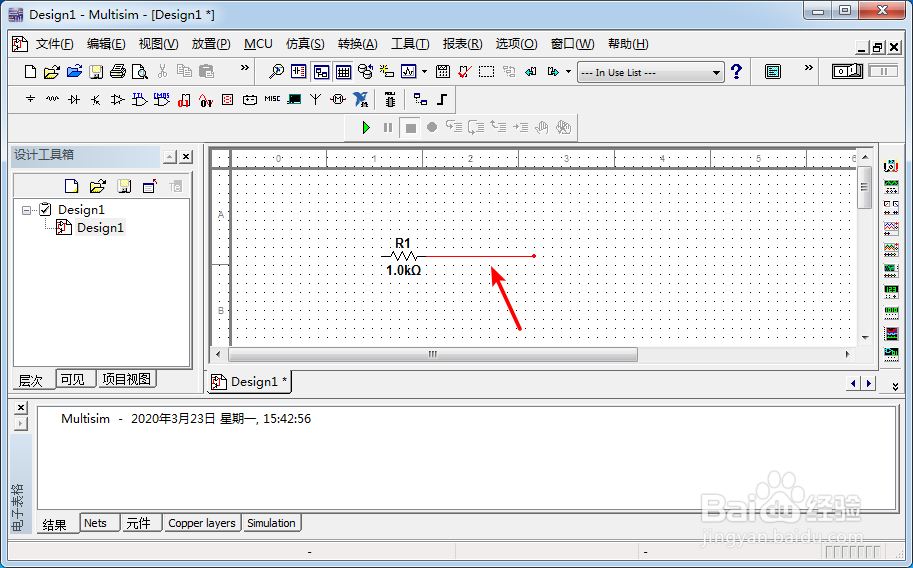Open the 文件(F) menu
This screenshot has height=568, width=913.
(54, 44)
